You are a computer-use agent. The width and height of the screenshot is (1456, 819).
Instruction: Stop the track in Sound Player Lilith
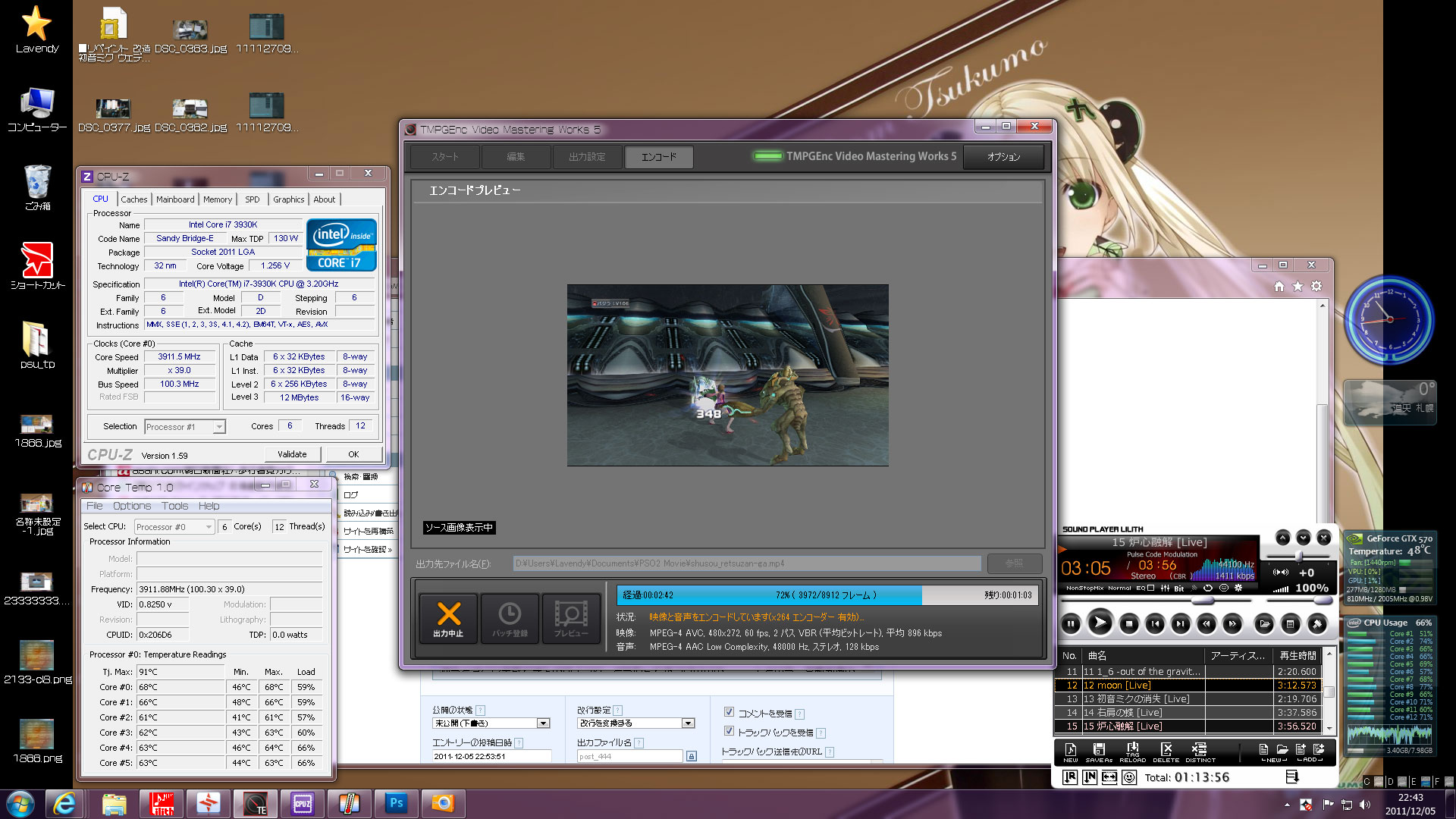(1128, 624)
